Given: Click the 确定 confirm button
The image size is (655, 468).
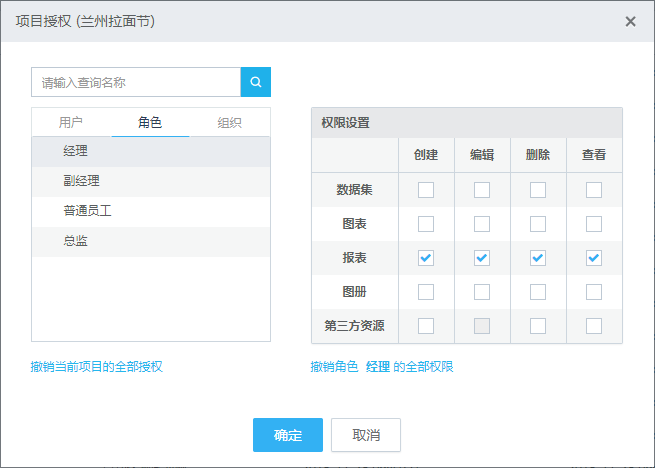Looking at the screenshot, I should click(288, 435).
